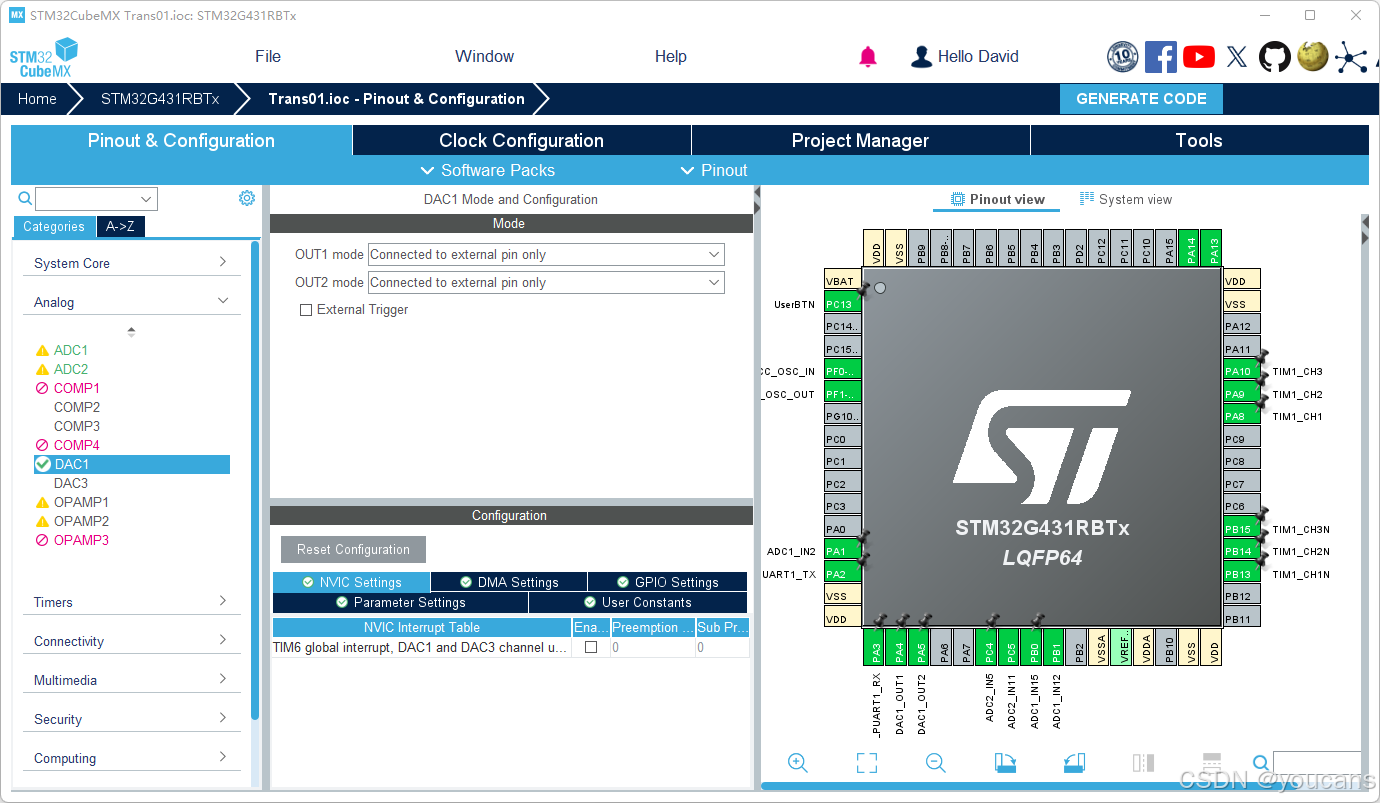Rotate the chip clockwise icon
Screen dimensions: 1380x803
pyautogui.click(x=1005, y=763)
